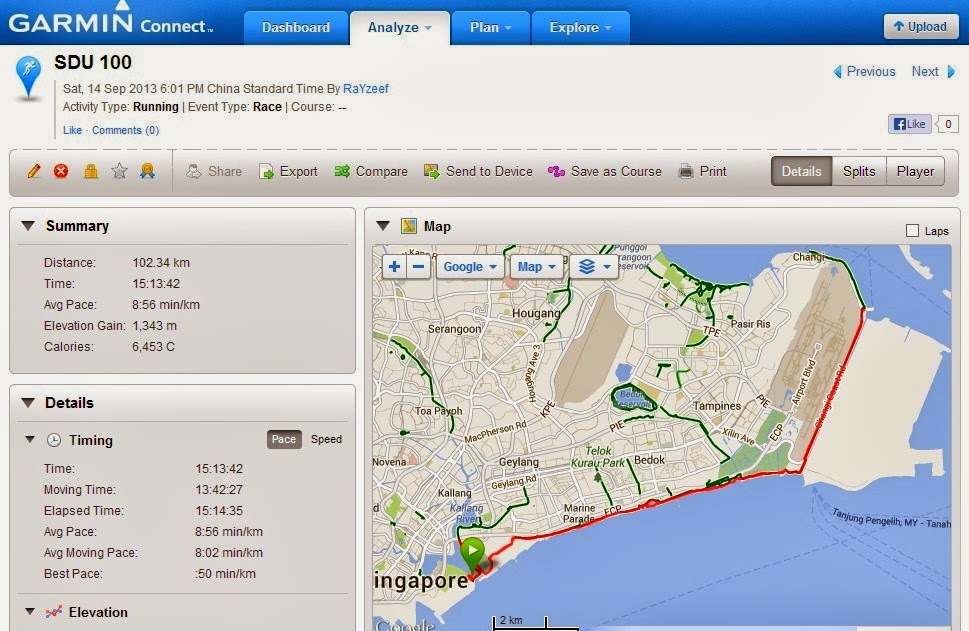Click the Elapsed Time value 15:14:35
This screenshot has height=631, width=969.
219,510
